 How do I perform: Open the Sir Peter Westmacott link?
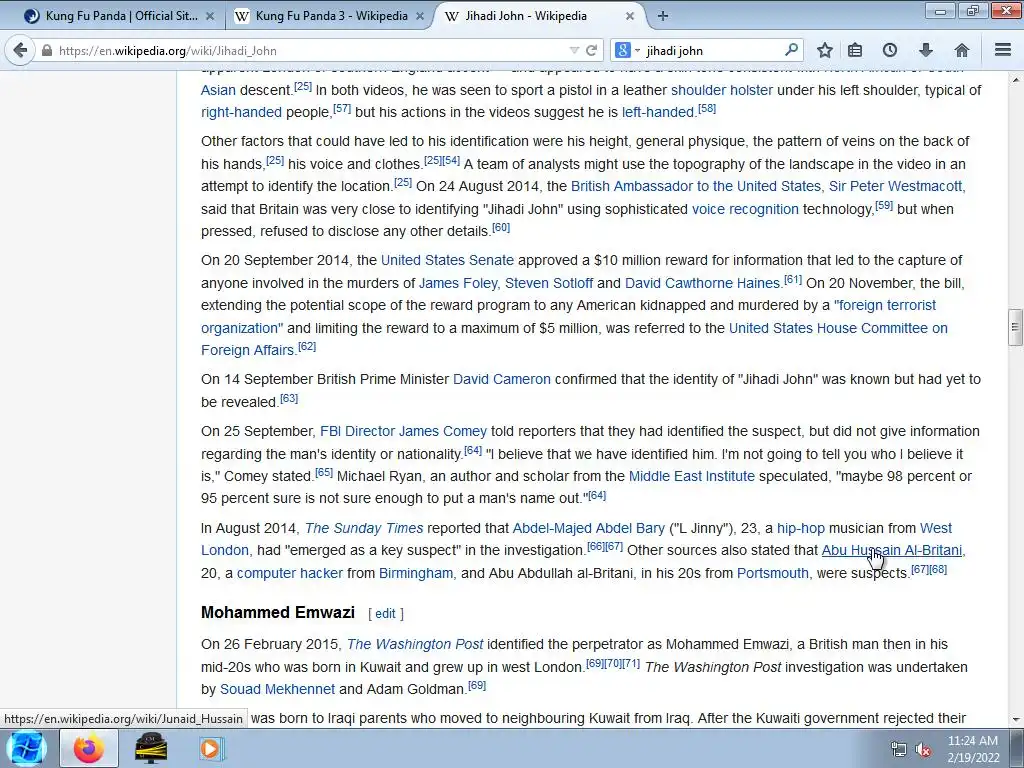click(x=895, y=186)
